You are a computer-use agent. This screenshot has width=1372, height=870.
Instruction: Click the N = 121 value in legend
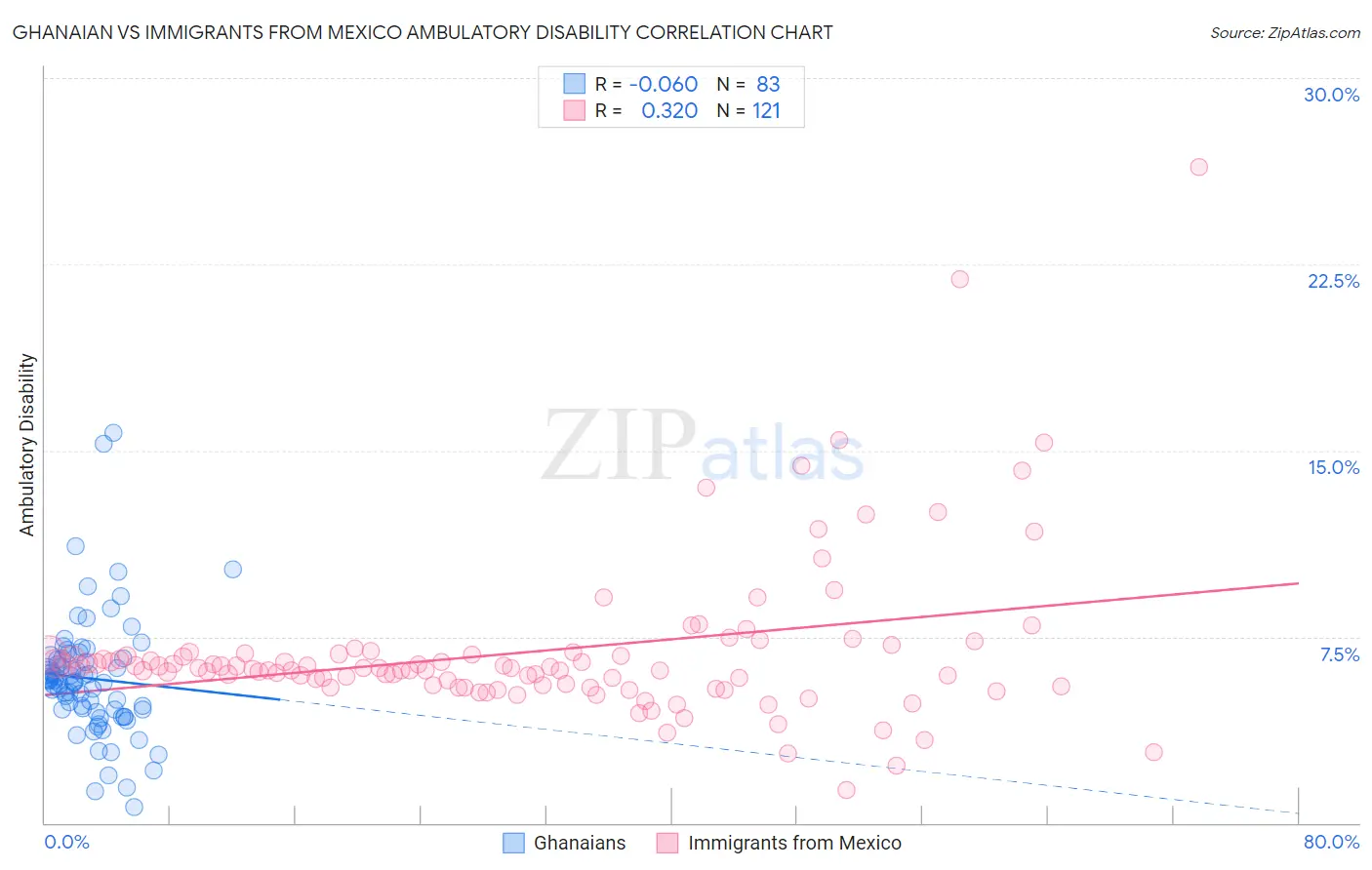click(748, 110)
